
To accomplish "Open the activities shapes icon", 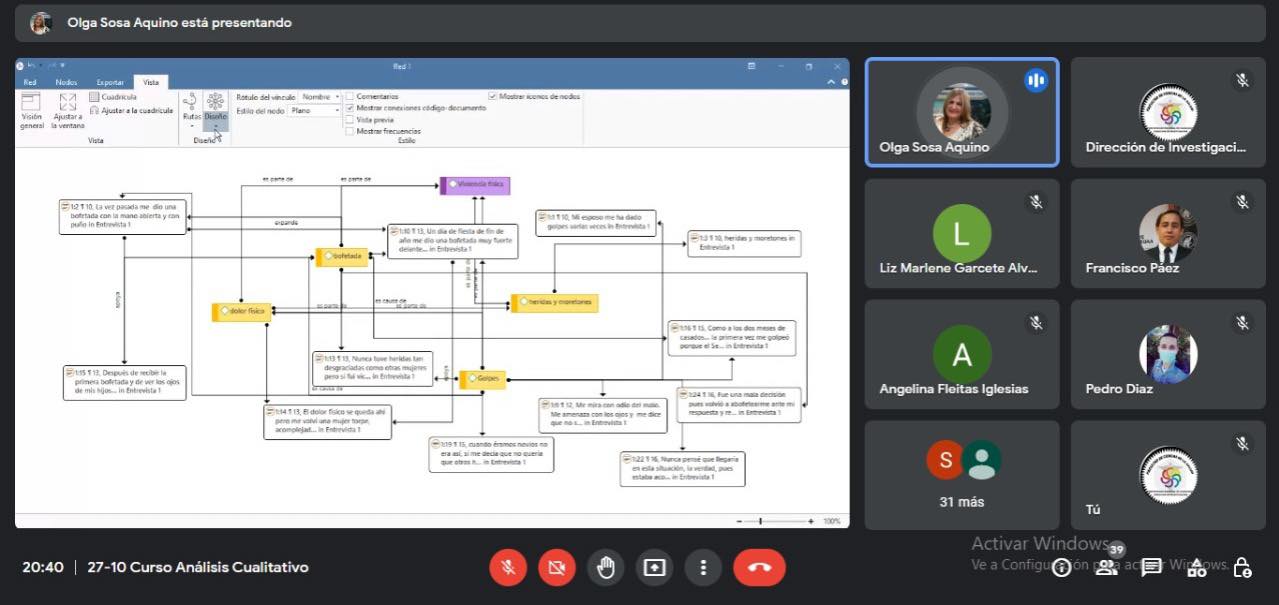I will (1196, 567).
